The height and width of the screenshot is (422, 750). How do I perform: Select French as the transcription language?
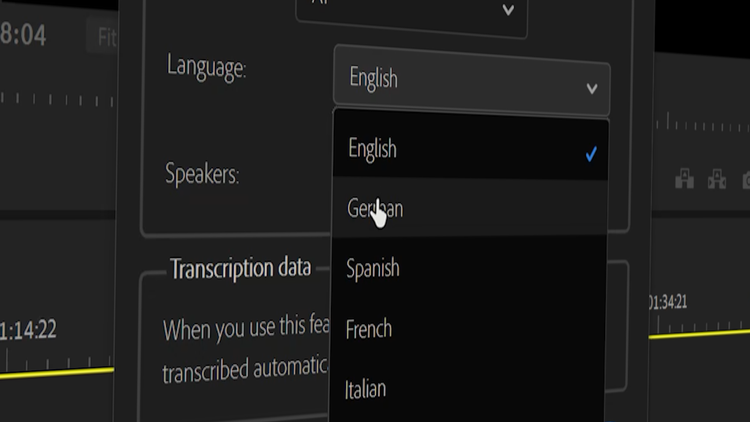[x=369, y=328]
